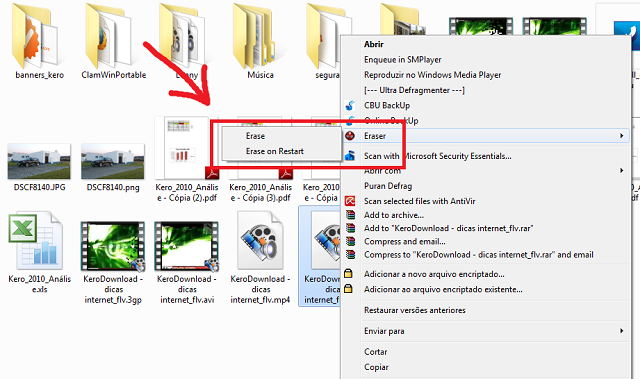Click the AntiVir red umbrella icon
Screen dimensions: 640x379
click(x=350, y=201)
